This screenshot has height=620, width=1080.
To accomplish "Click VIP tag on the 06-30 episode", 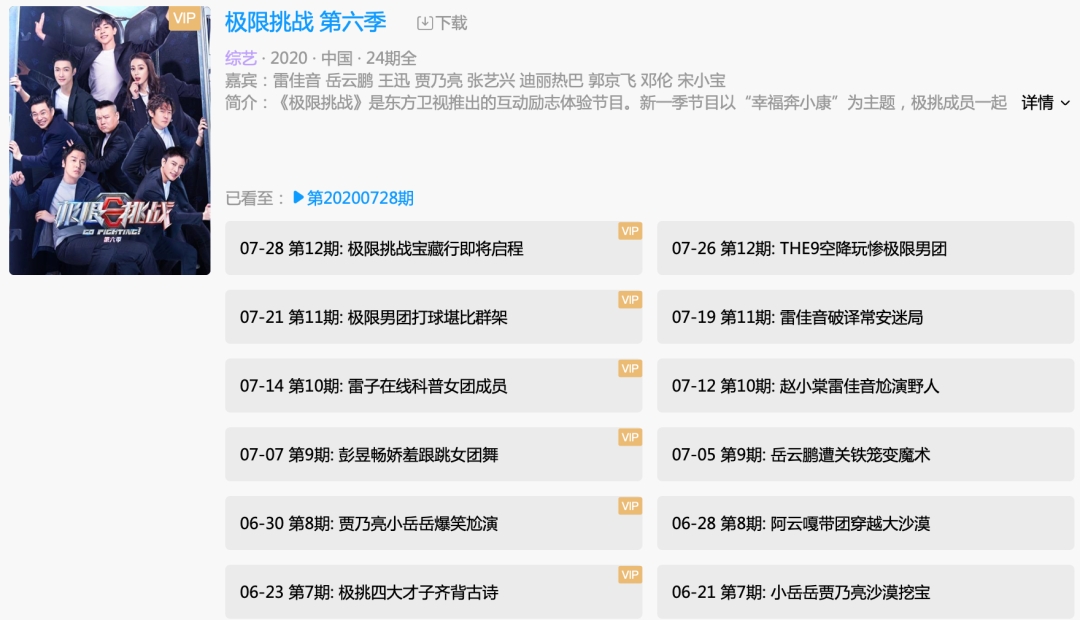I will pos(630,506).
